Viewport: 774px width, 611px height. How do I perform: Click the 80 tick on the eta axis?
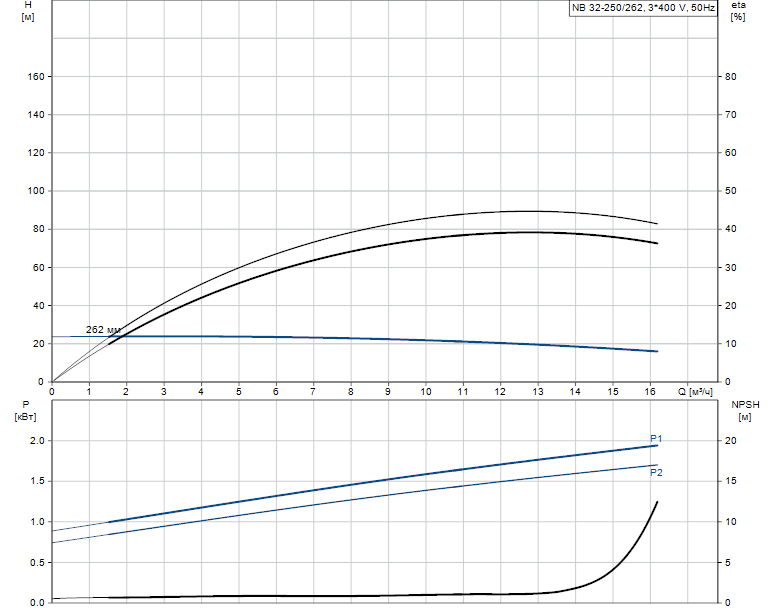pyautogui.click(x=730, y=77)
